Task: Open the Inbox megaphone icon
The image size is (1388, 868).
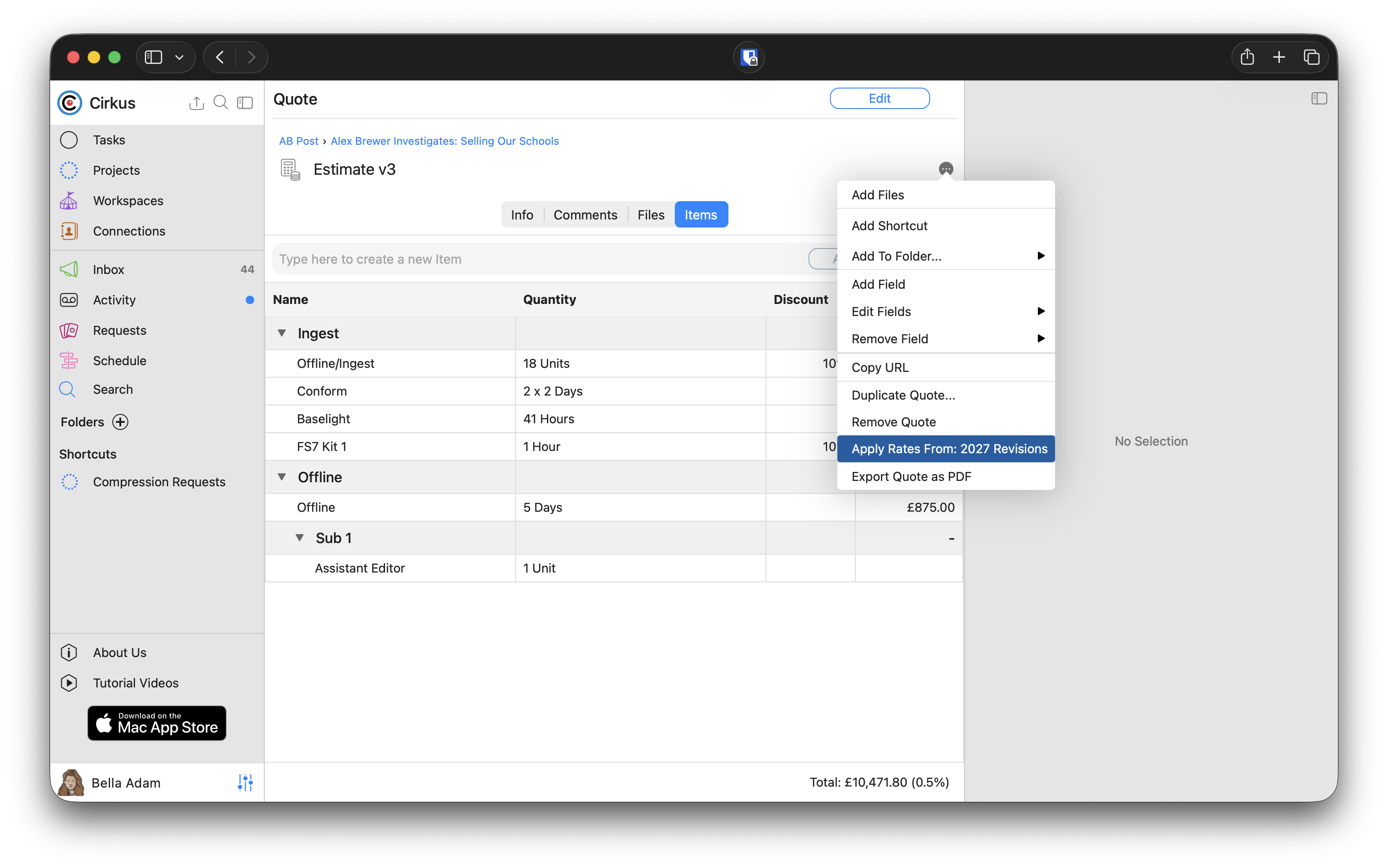Action: tap(69, 269)
